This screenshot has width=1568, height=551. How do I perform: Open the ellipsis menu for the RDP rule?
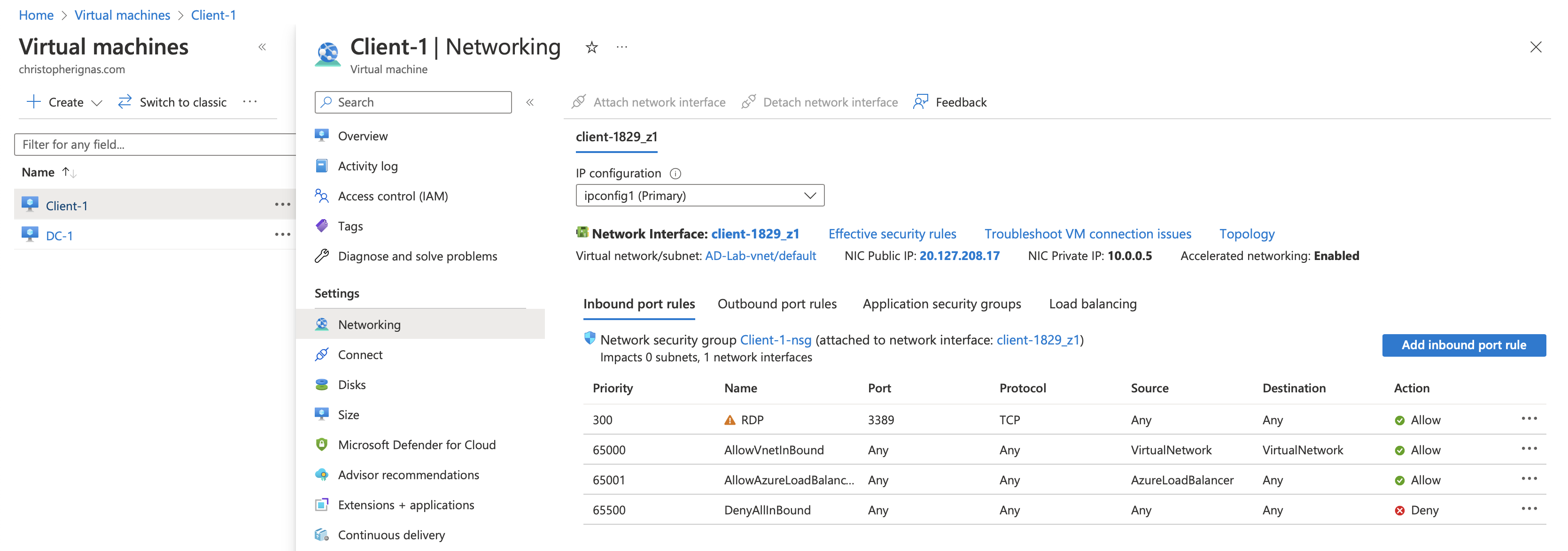click(1529, 419)
